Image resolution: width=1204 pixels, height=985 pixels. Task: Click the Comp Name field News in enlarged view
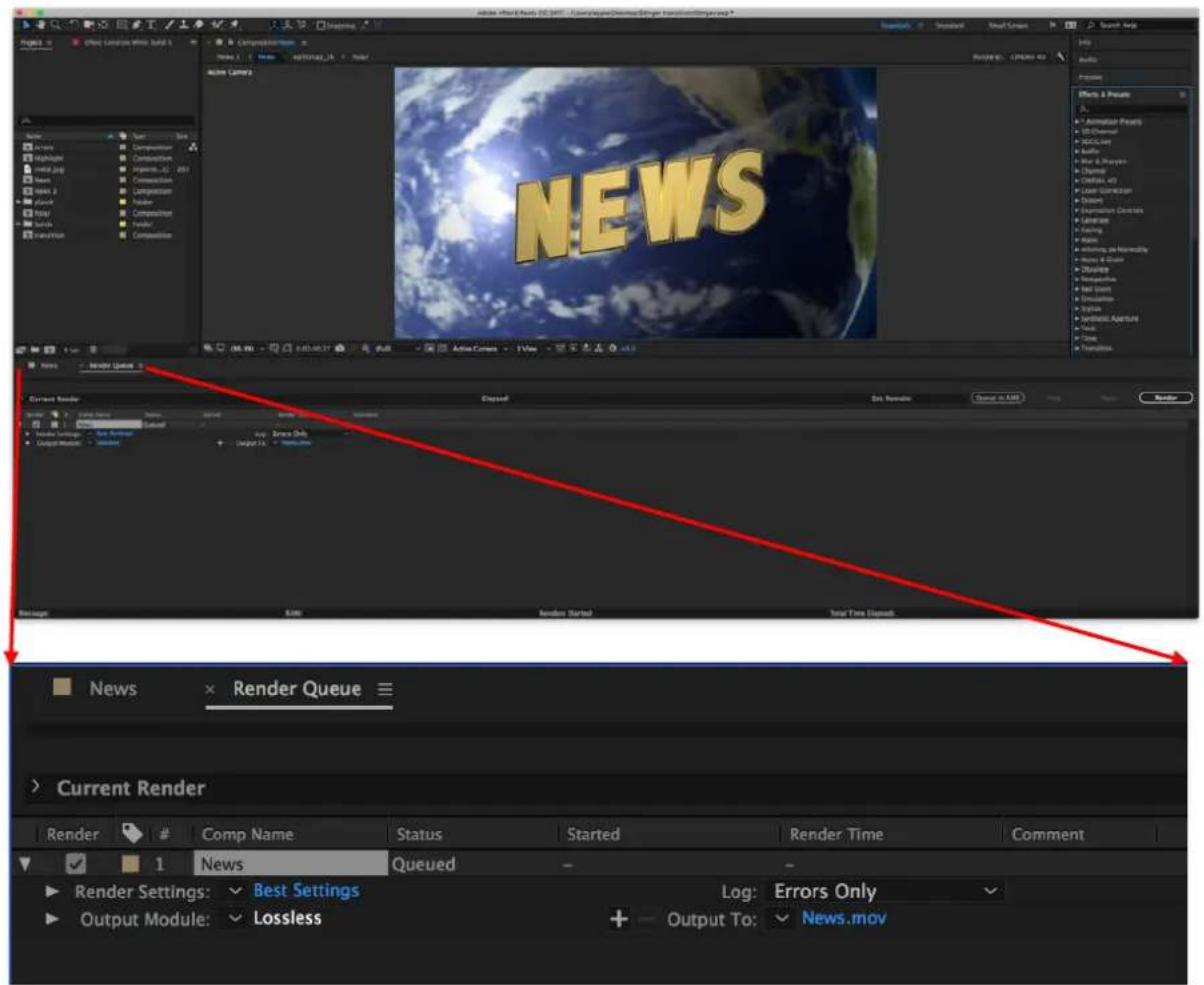click(290, 864)
